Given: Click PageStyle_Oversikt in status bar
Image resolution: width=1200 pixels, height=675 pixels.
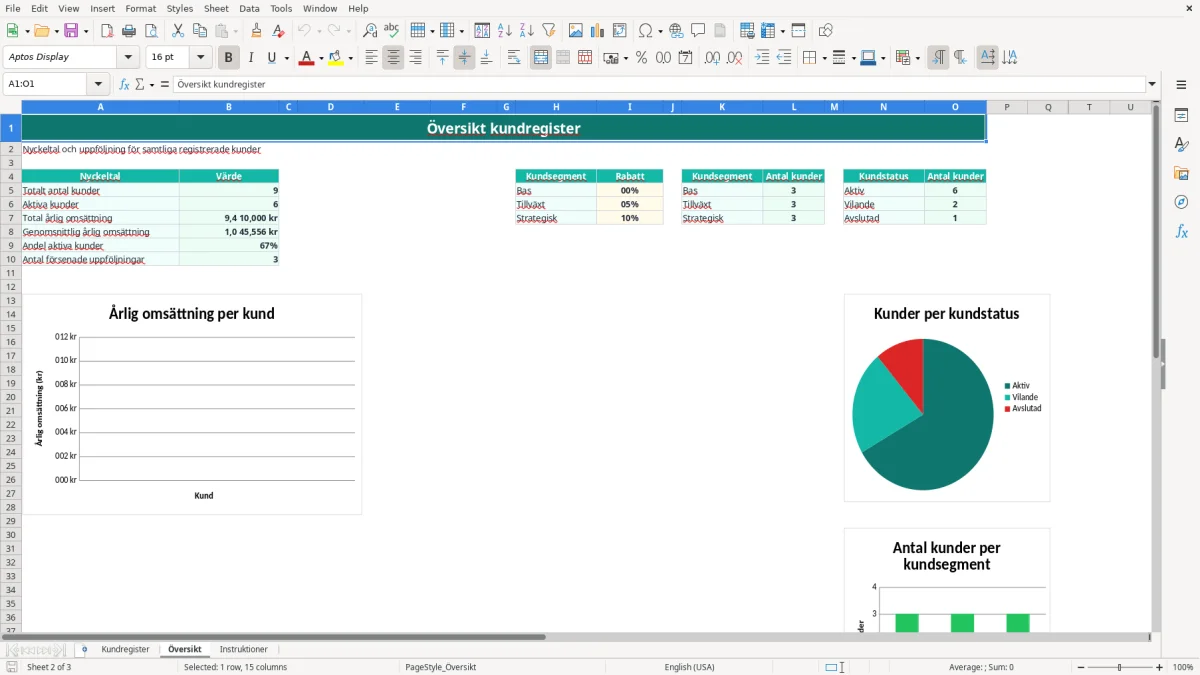Looking at the screenshot, I should (440, 667).
